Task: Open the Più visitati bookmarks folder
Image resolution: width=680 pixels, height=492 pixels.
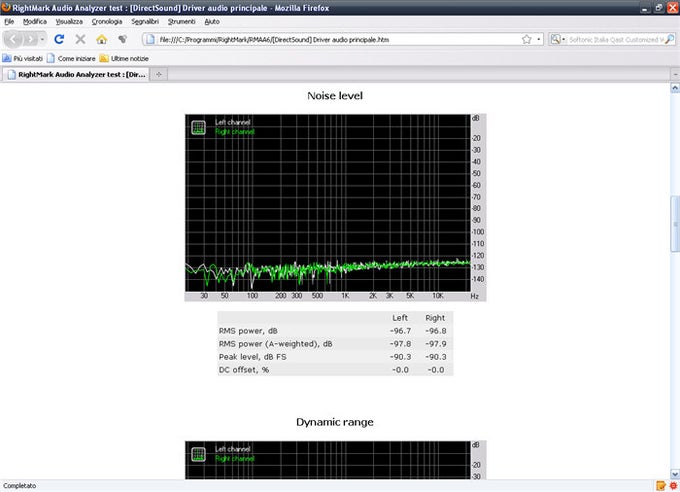Action: pyautogui.click(x=23, y=58)
